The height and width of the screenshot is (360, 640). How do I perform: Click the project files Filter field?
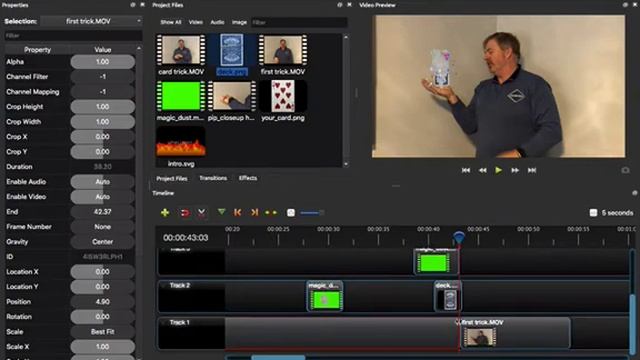299,22
